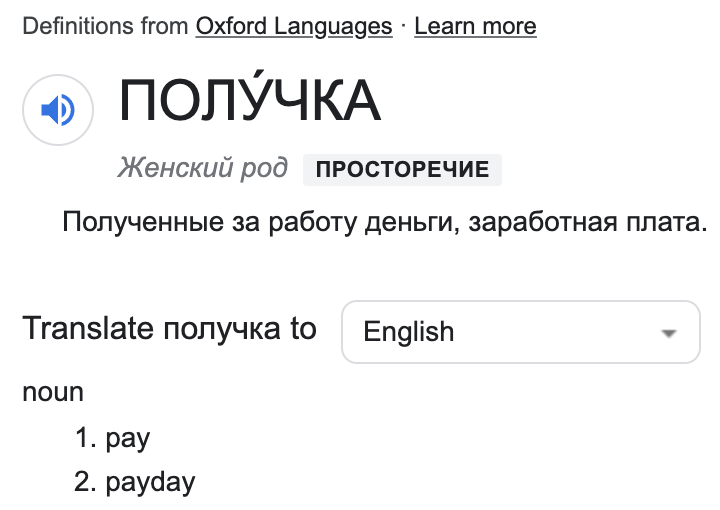Image resolution: width=720 pixels, height=510 pixels.
Task: Follow the Learn more link
Action: click(475, 26)
